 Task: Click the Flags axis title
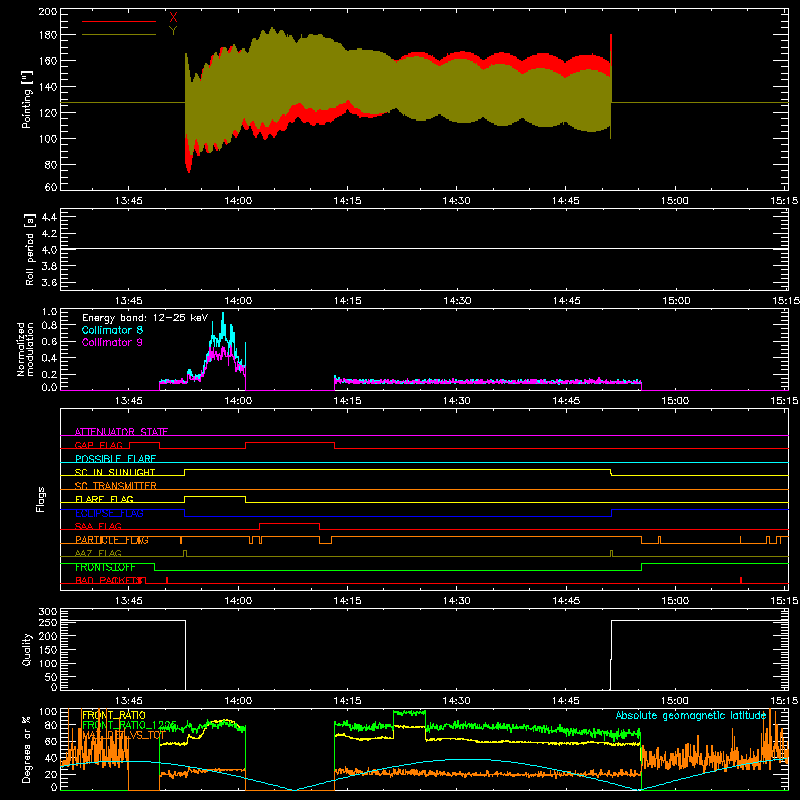(x=41, y=499)
